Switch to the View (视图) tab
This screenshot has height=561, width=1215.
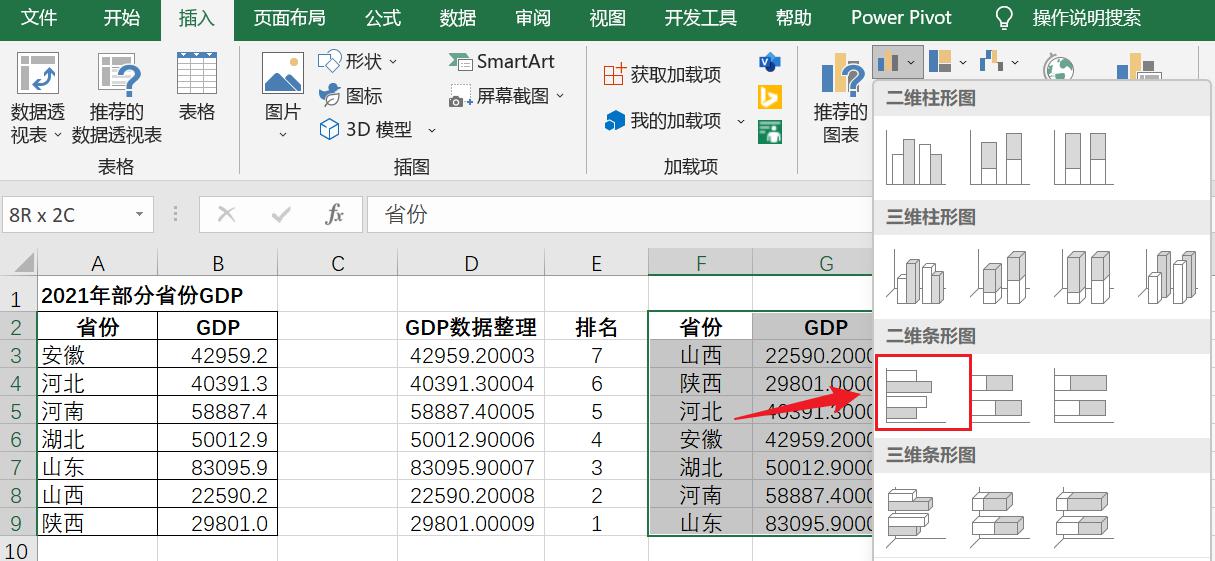click(x=608, y=18)
